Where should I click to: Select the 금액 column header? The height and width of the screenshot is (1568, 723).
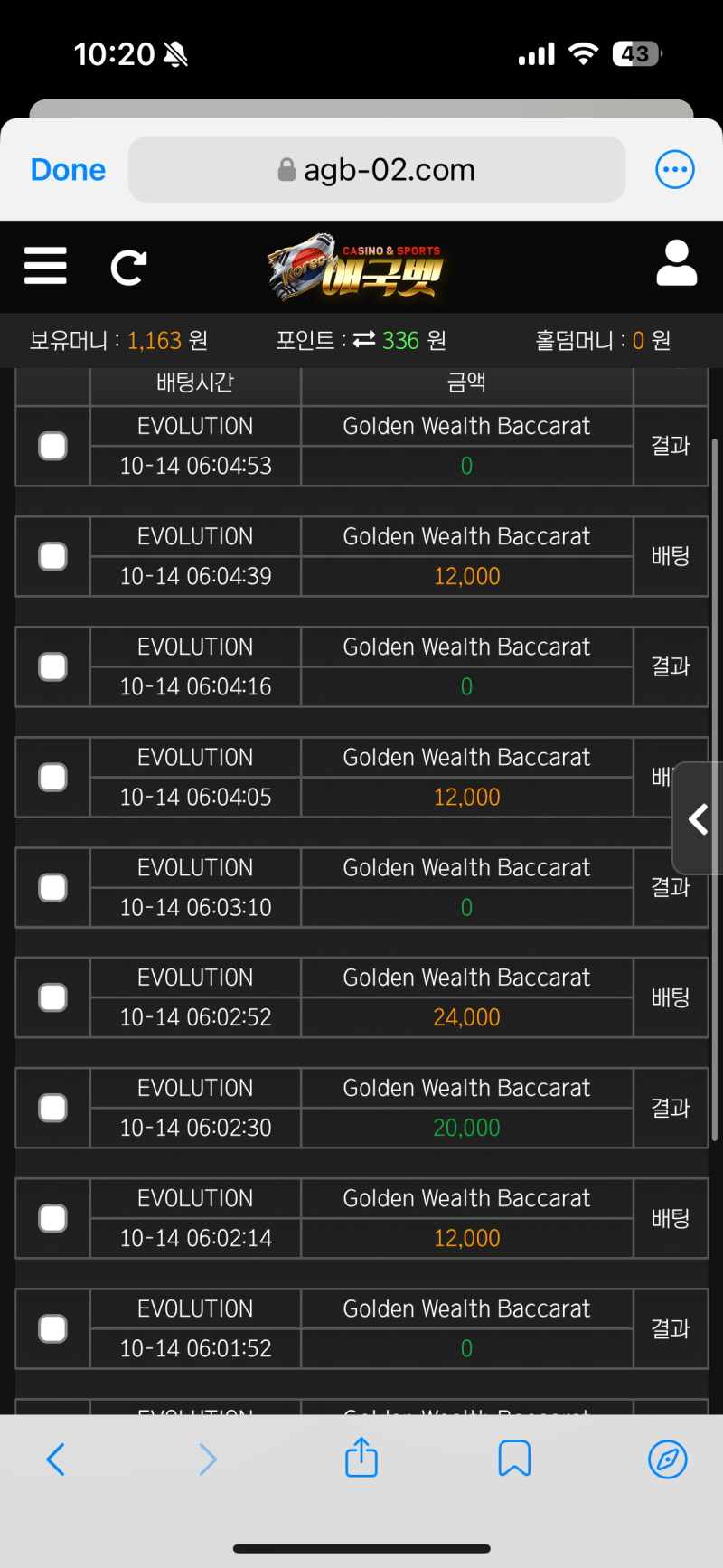coord(466,383)
